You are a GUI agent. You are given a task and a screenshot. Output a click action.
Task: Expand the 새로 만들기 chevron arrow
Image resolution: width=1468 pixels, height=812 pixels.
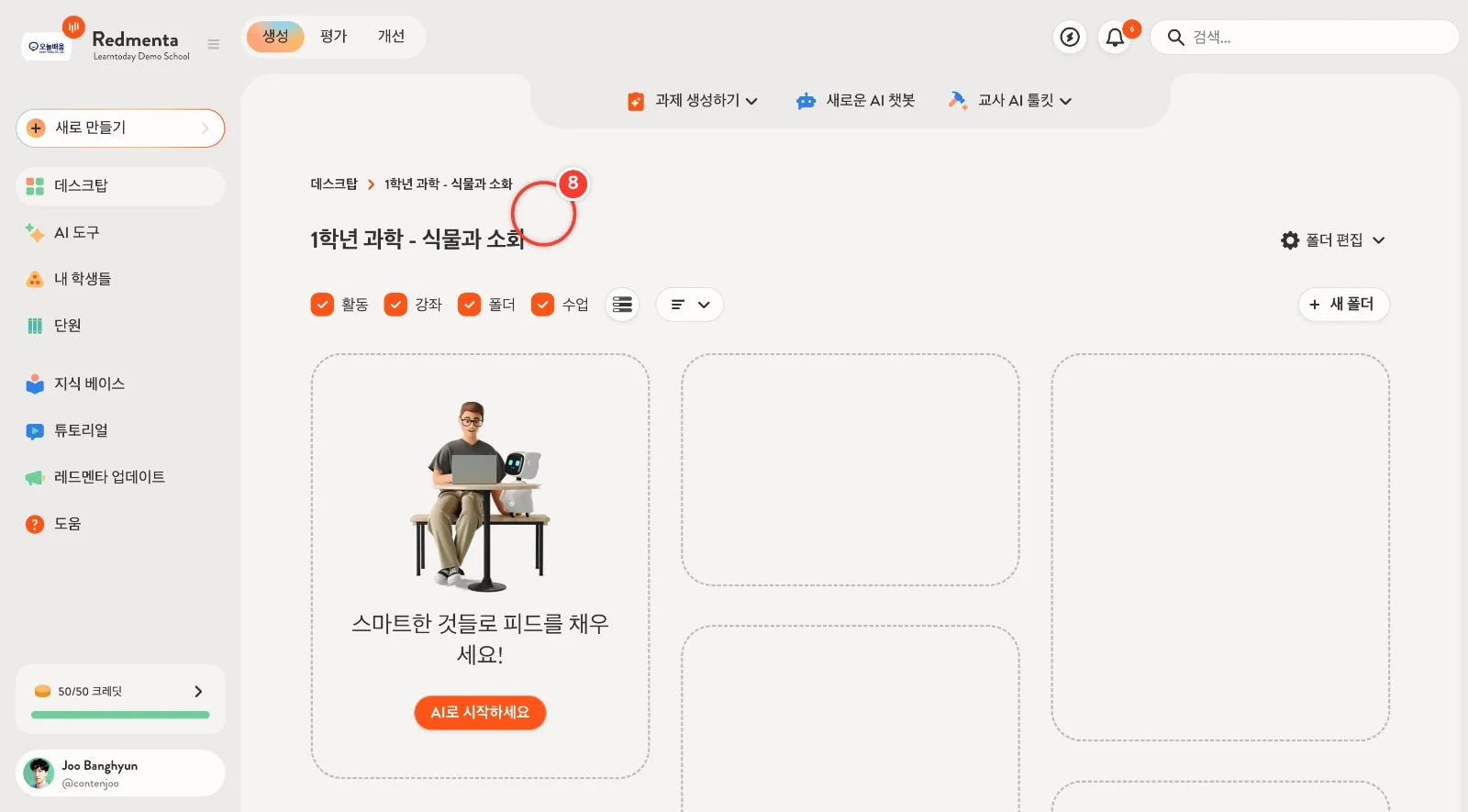tap(206, 128)
